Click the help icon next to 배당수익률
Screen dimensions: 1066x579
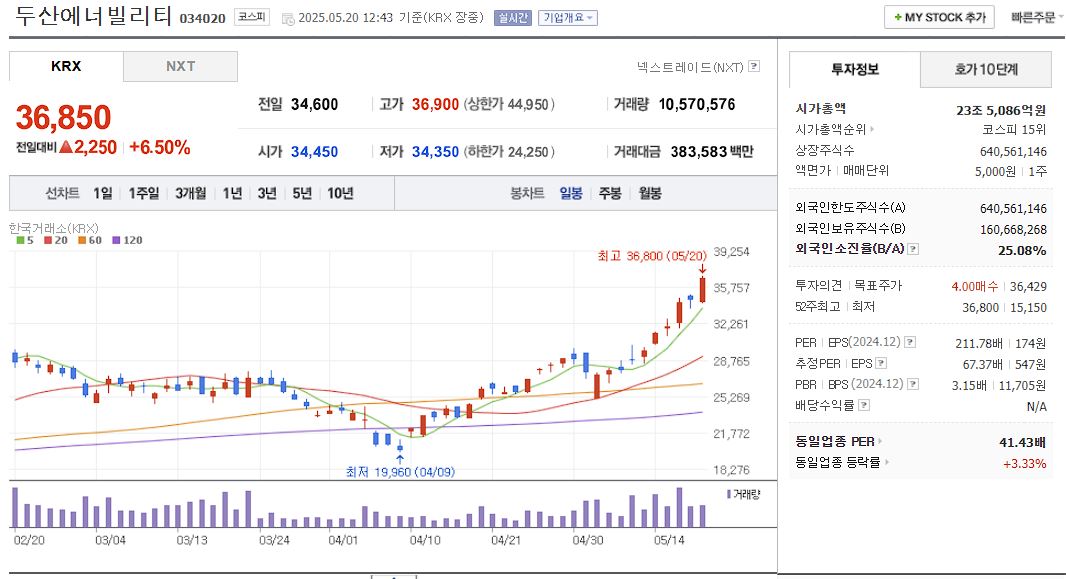click(x=864, y=404)
